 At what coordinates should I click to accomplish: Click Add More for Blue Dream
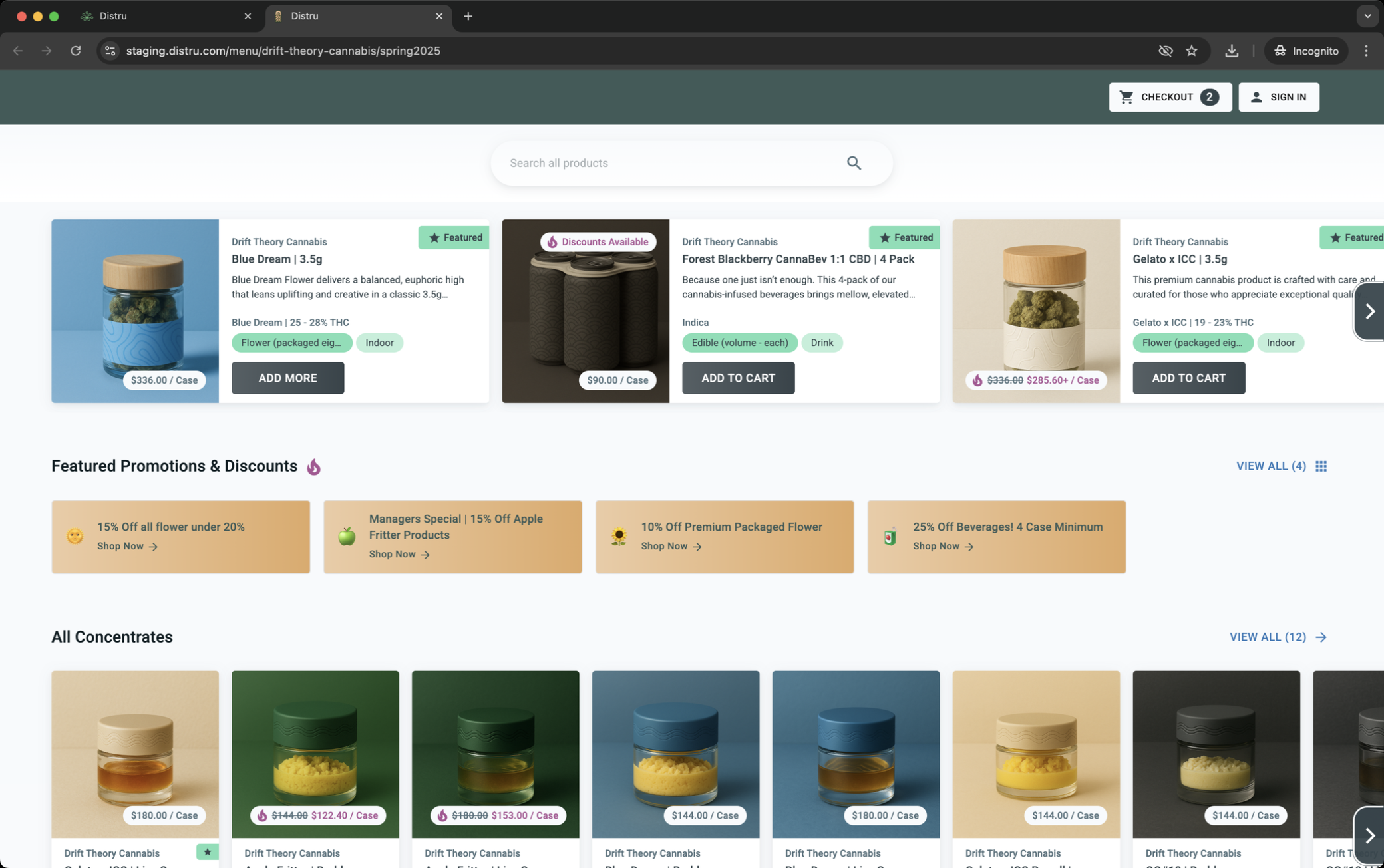pos(287,378)
